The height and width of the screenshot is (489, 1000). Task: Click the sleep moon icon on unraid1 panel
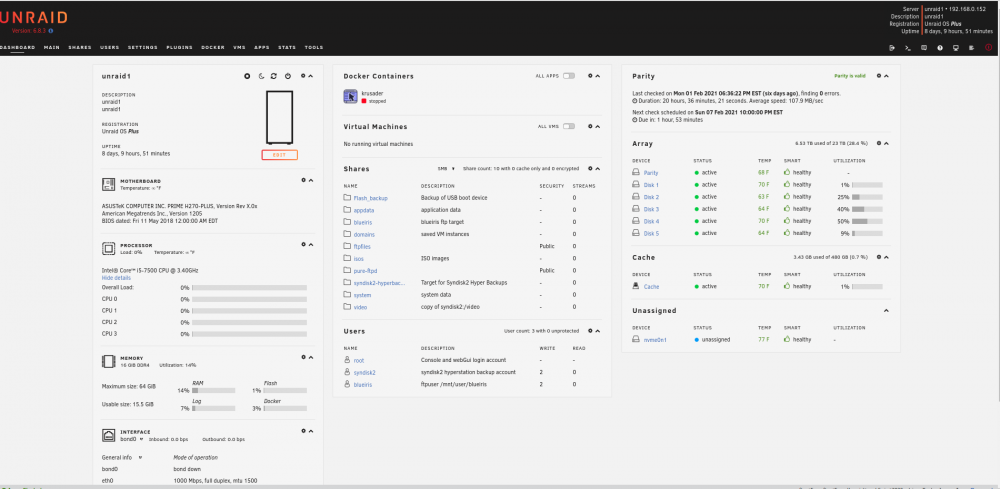tap(261, 76)
